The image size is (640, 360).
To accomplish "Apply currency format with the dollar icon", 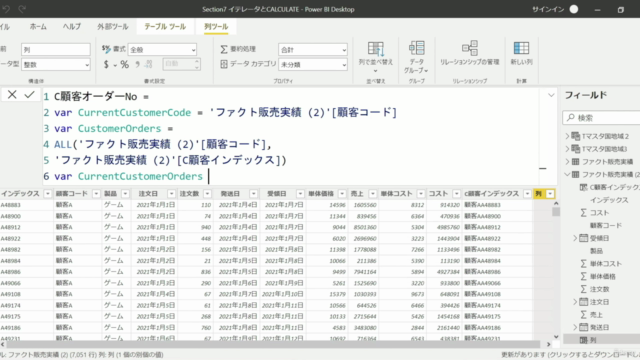I will pos(106,64).
